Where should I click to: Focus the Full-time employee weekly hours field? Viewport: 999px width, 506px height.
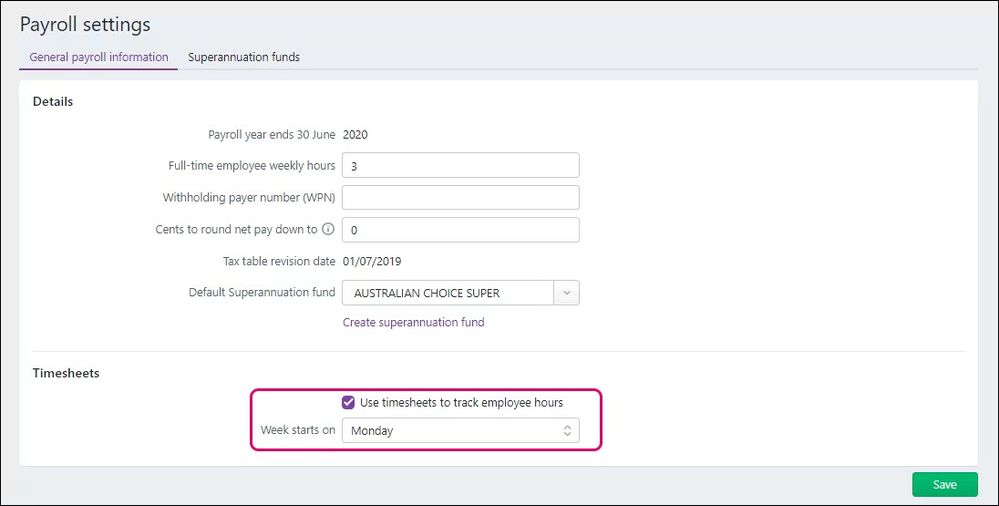[x=460, y=165]
